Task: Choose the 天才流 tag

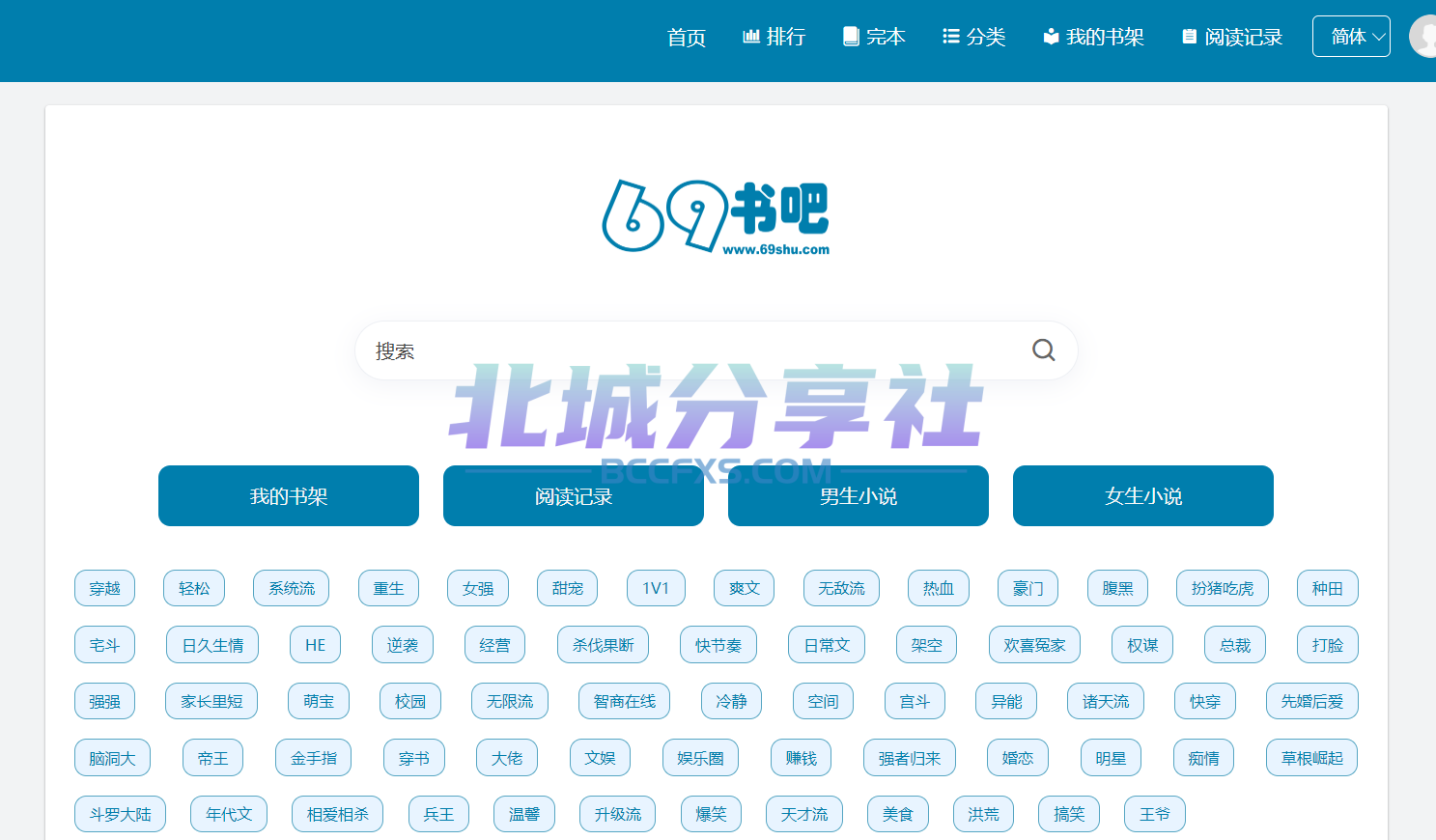Action: (x=804, y=814)
